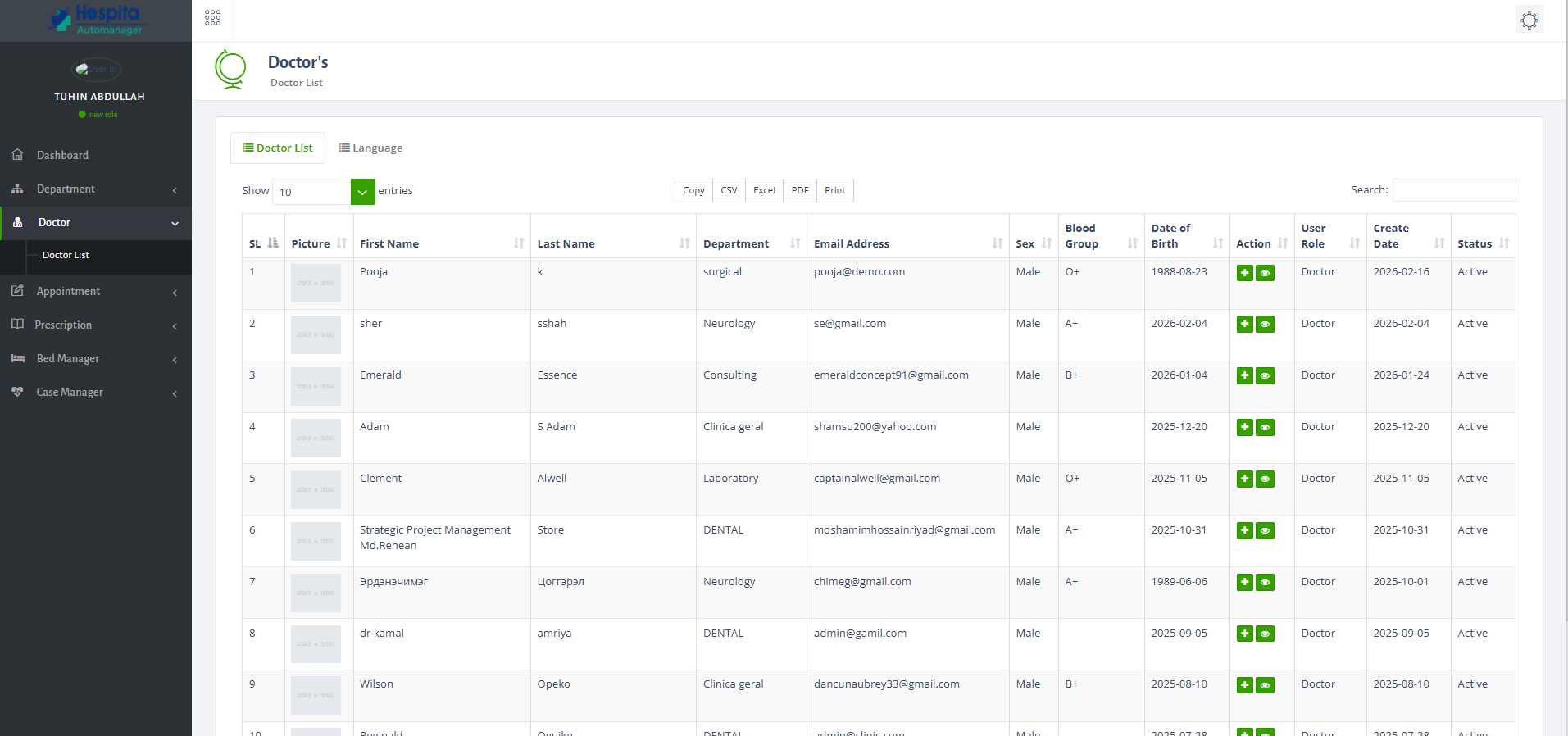View Wilson's details with eye icon
The height and width of the screenshot is (736, 1568).
point(1266,685)
